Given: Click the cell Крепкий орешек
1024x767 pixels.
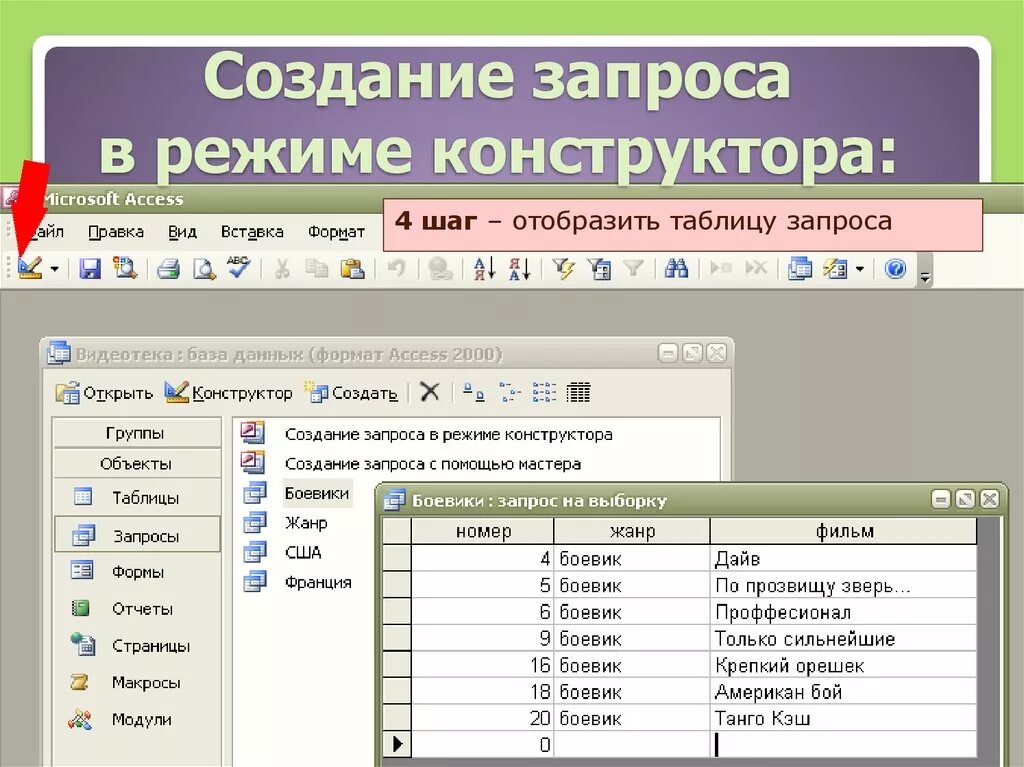Looking at the screenshot, I should [843, 665].
